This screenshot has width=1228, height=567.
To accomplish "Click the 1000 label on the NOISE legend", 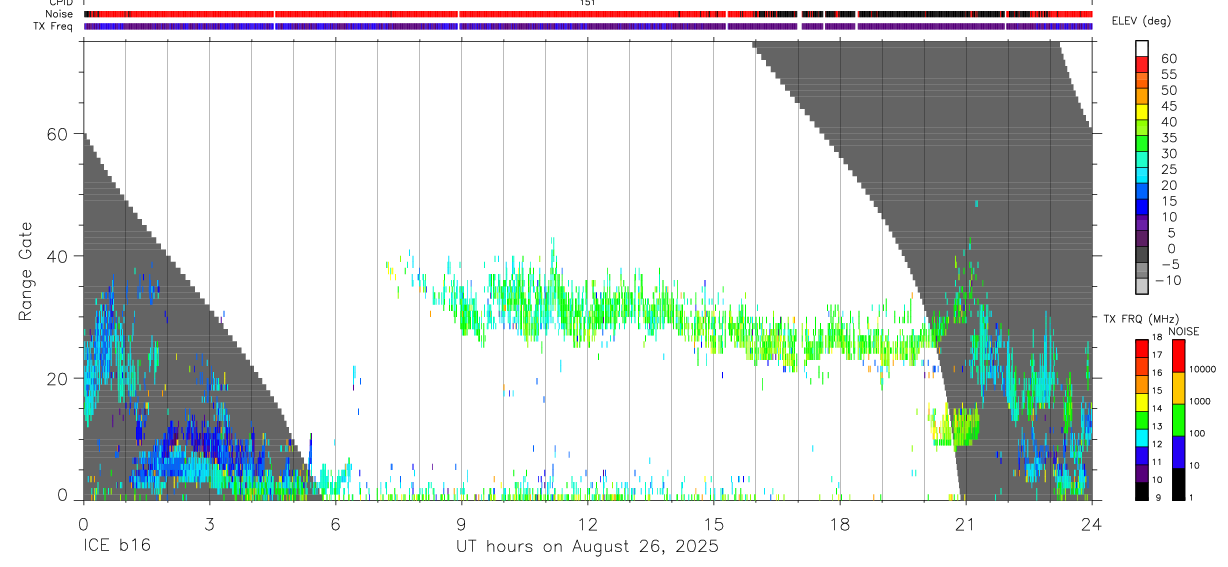I will point(1201,401).
